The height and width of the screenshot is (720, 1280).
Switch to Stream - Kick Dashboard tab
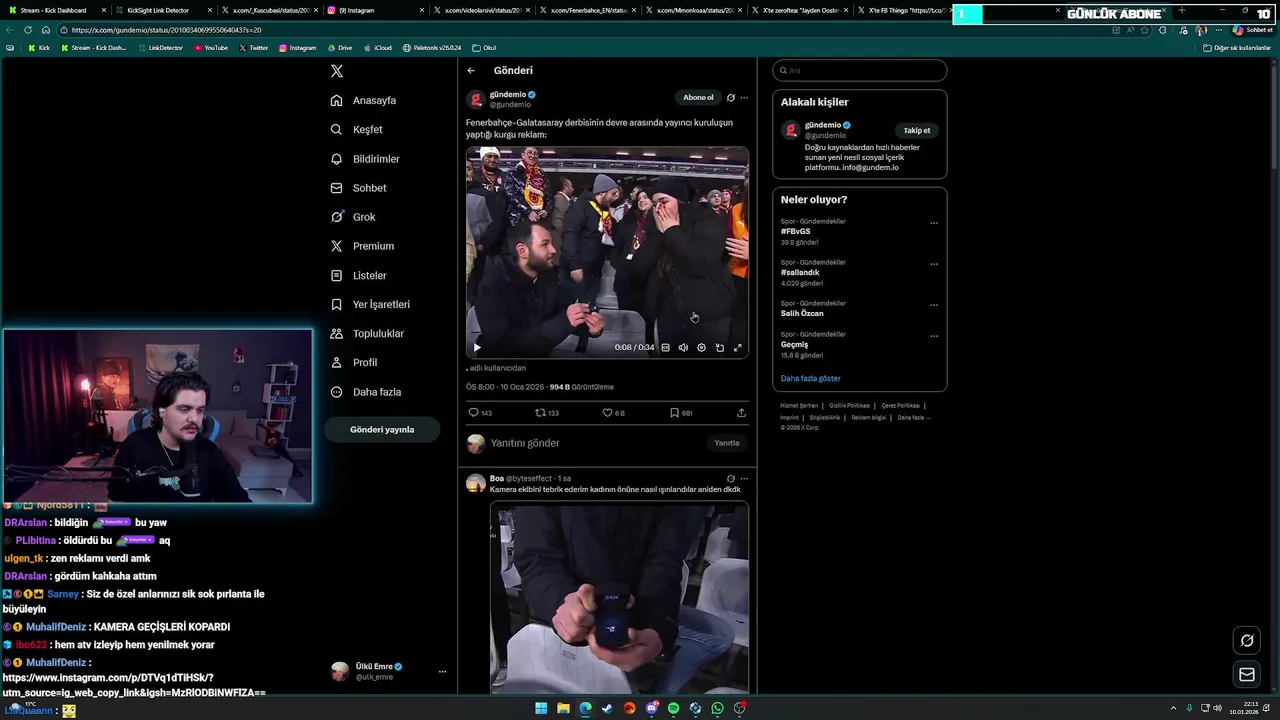(55, 10)
